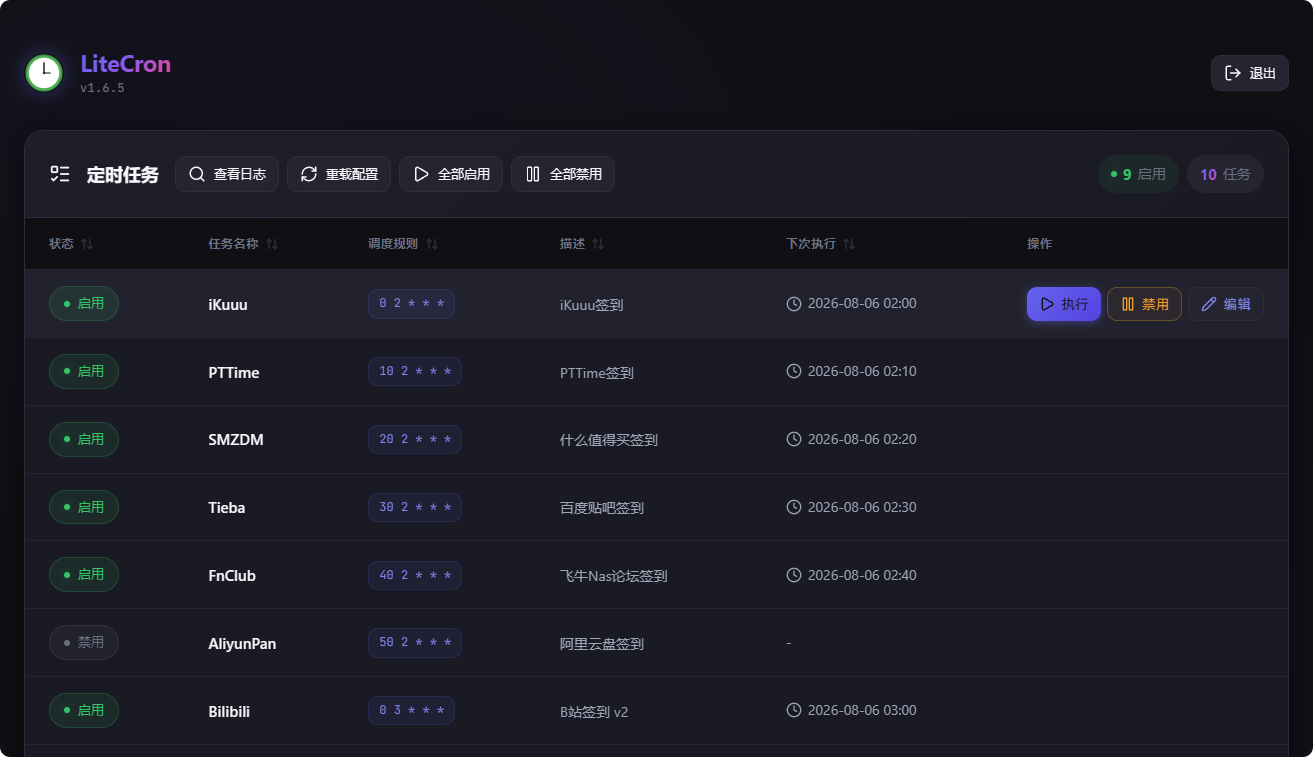The height and width of the screenshot is (757, 1313).
Task: Click next run 2026-08-06 02:30
Action: tap(851, 507)
